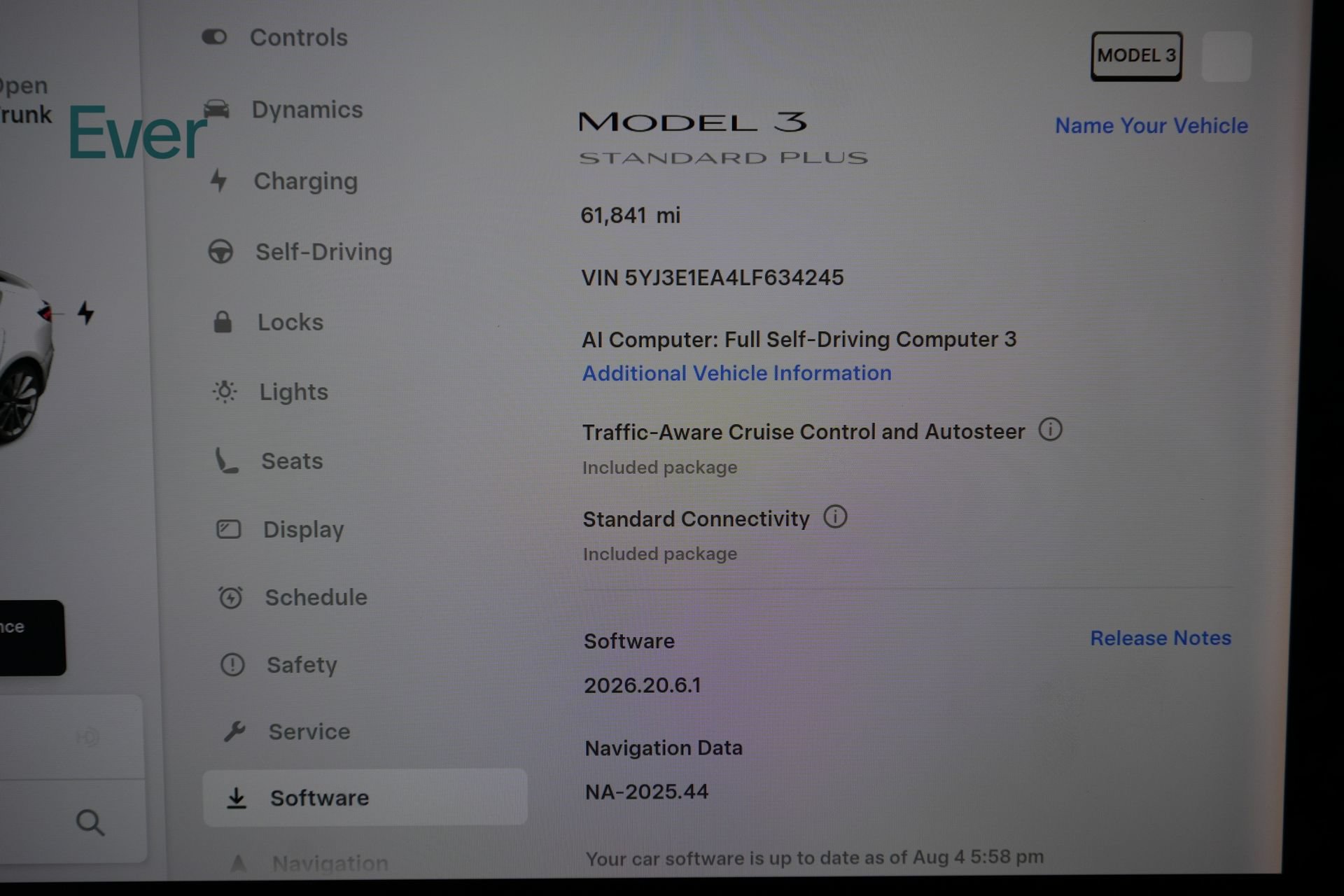
Task: Open Additional Vehicle Information link
Action: point(737,373)
